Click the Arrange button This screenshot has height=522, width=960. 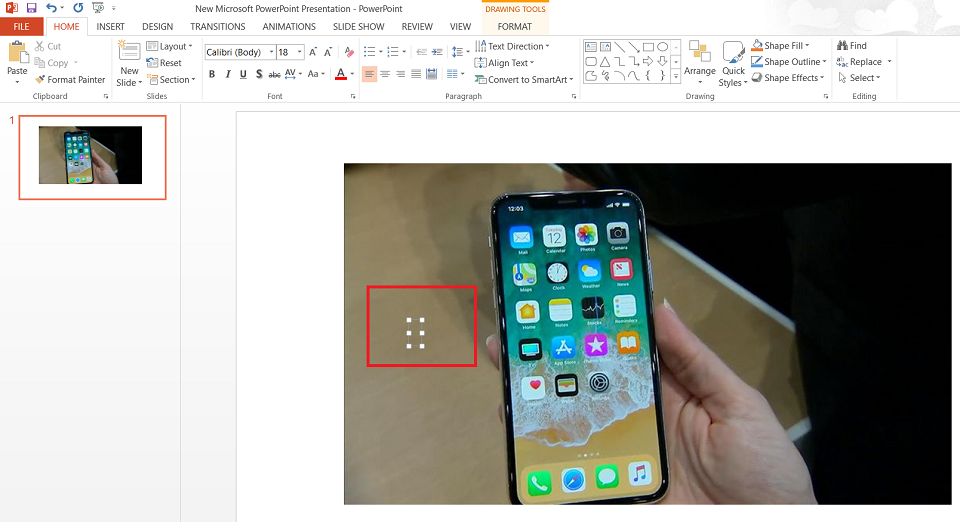(x=700, y=62)
